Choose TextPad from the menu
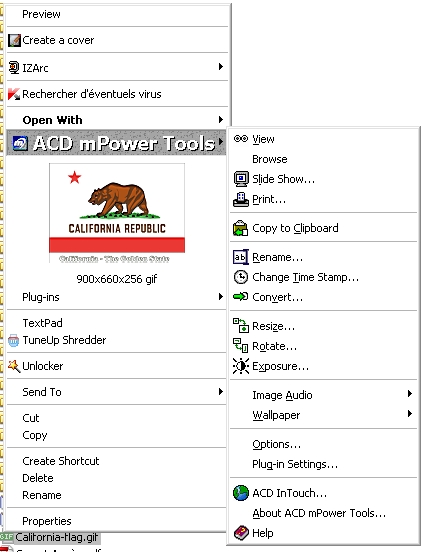 [117, 323]
